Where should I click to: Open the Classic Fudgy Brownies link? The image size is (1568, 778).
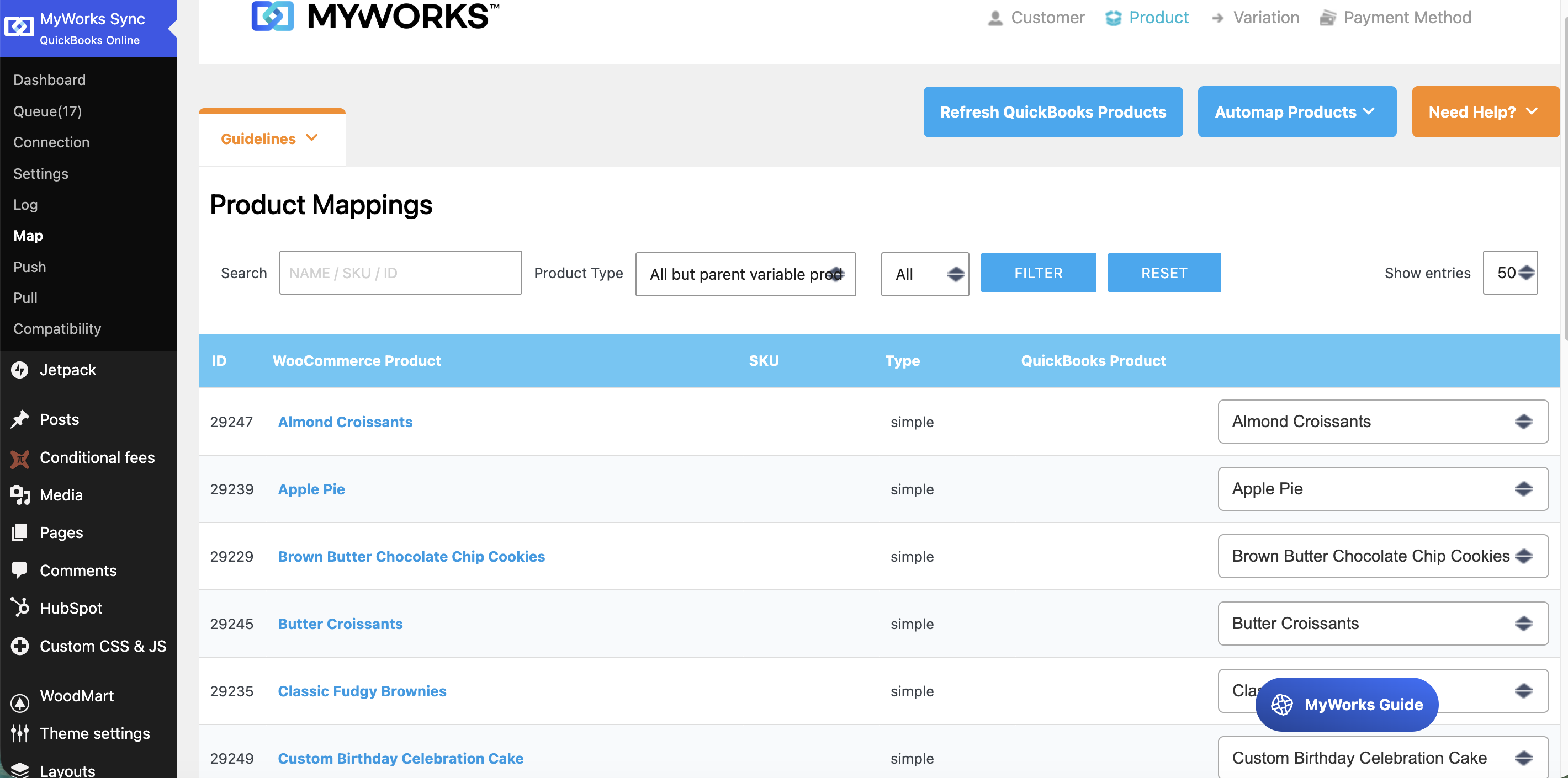coord(362,691)
